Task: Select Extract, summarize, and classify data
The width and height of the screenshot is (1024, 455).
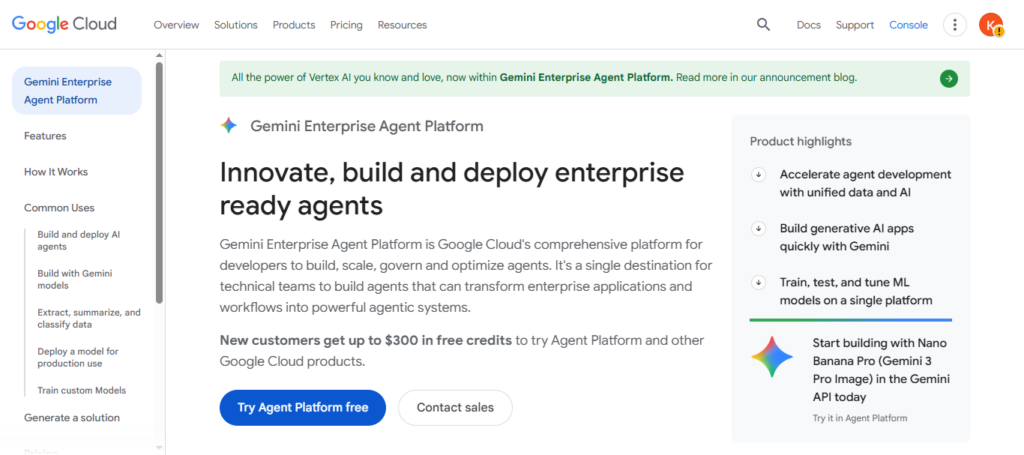Action: coord(89,319)
